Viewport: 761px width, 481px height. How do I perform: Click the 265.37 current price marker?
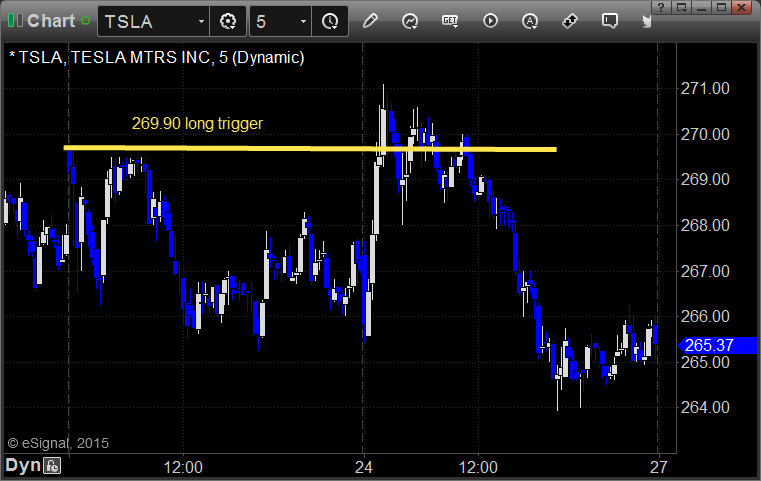click(717, 345)
